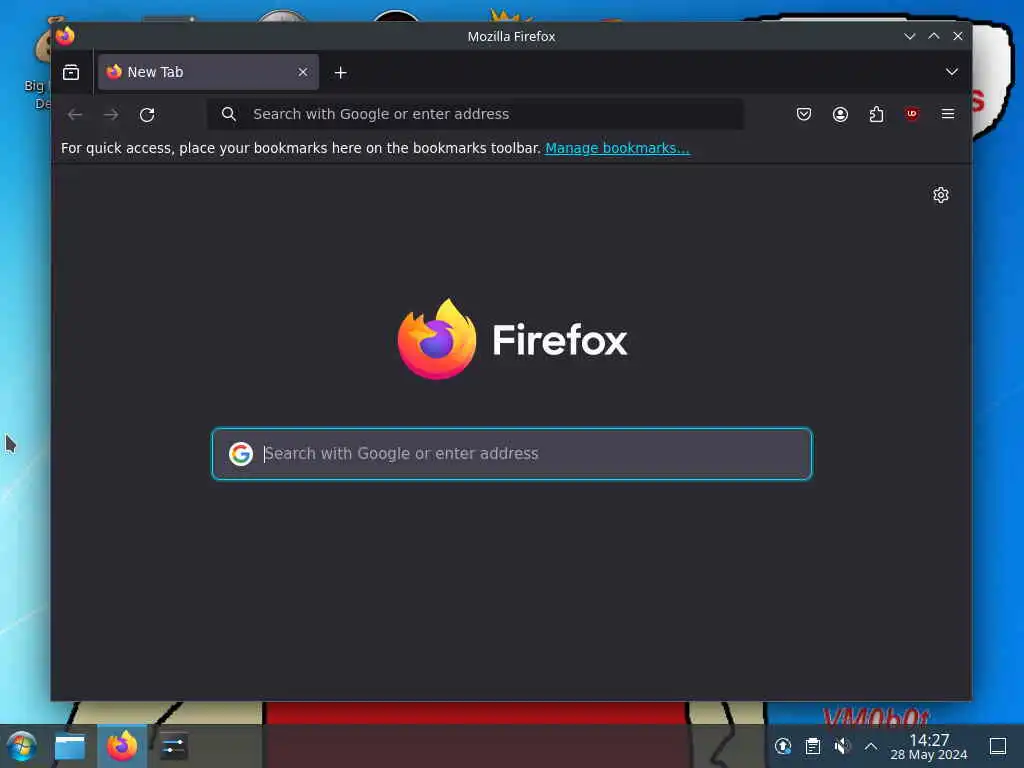Minimize the Mozilla Firefox window
Viewport: 1024px width, 768px height.
[909, 37]
